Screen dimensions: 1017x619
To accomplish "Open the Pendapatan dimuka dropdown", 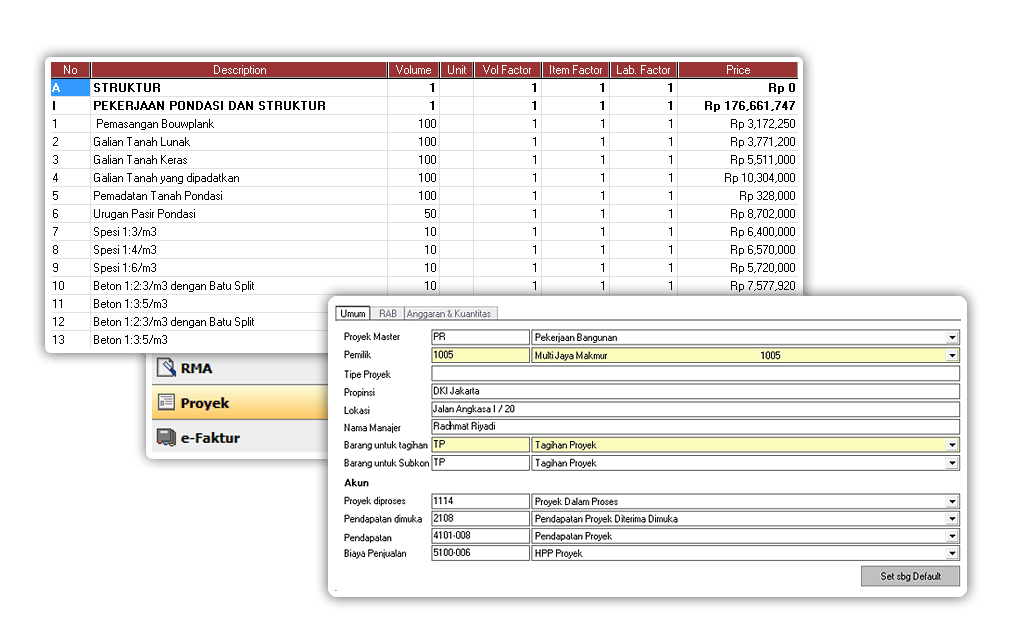I will click(x=950, y=518).
